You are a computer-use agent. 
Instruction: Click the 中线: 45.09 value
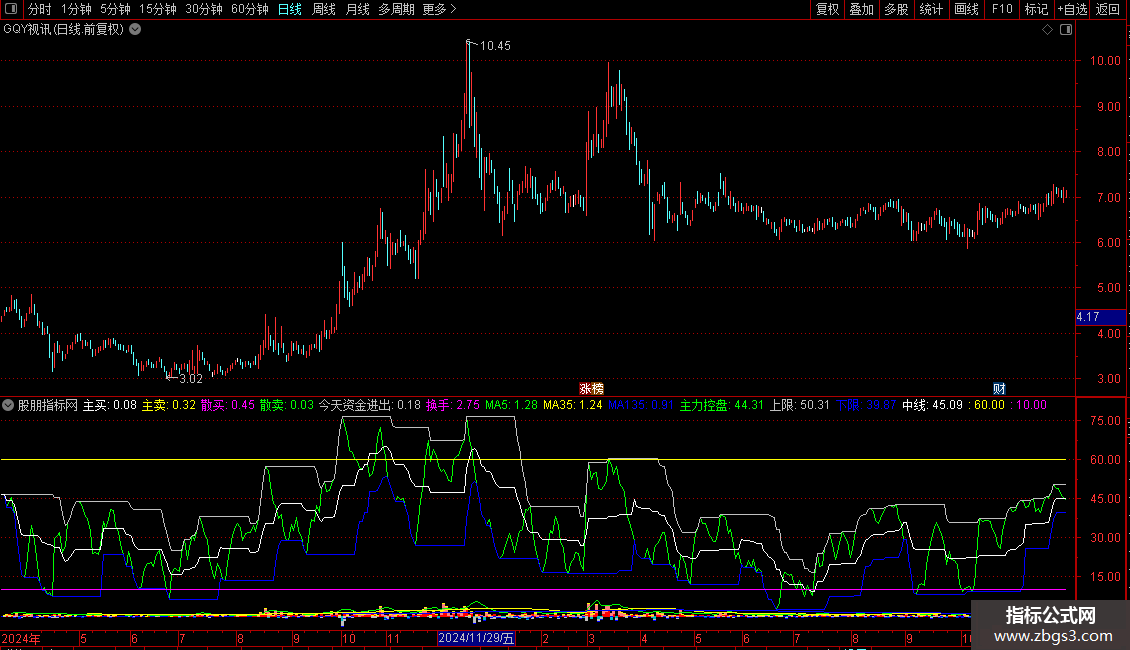click(x=933, y=405)
